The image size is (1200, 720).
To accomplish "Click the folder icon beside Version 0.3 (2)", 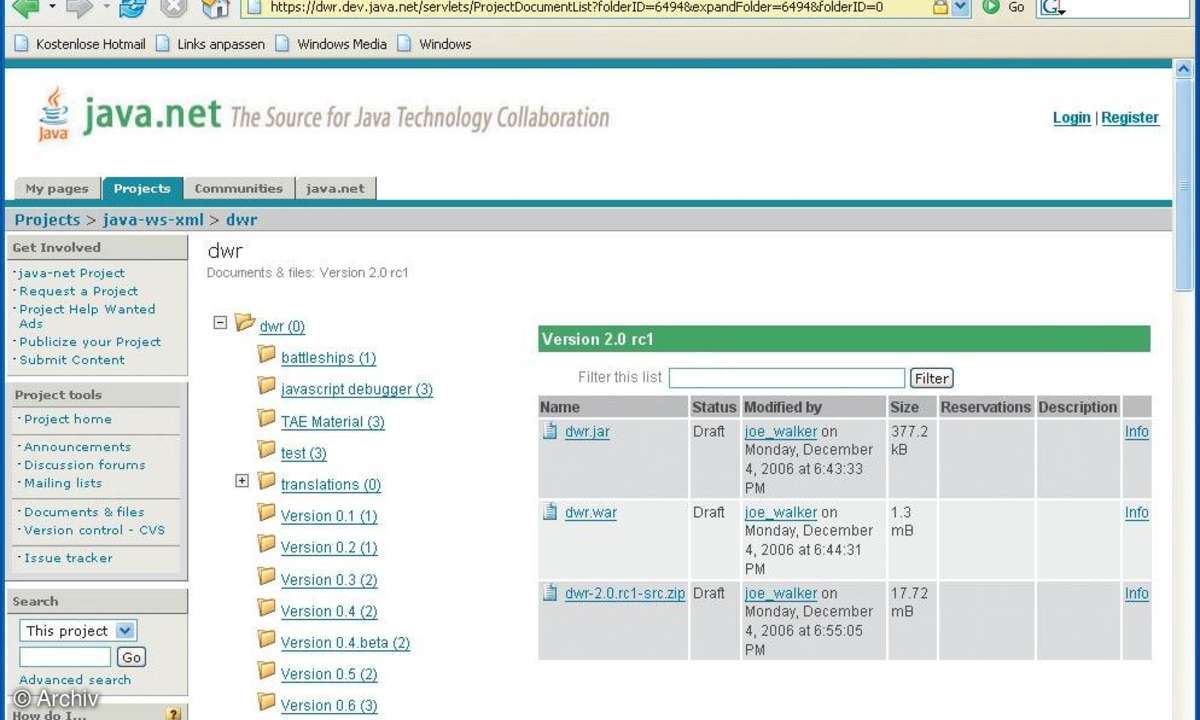I will 266,575.
